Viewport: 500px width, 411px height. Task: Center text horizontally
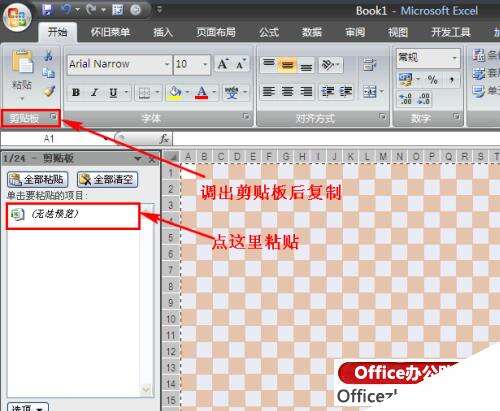pos(288,91)
